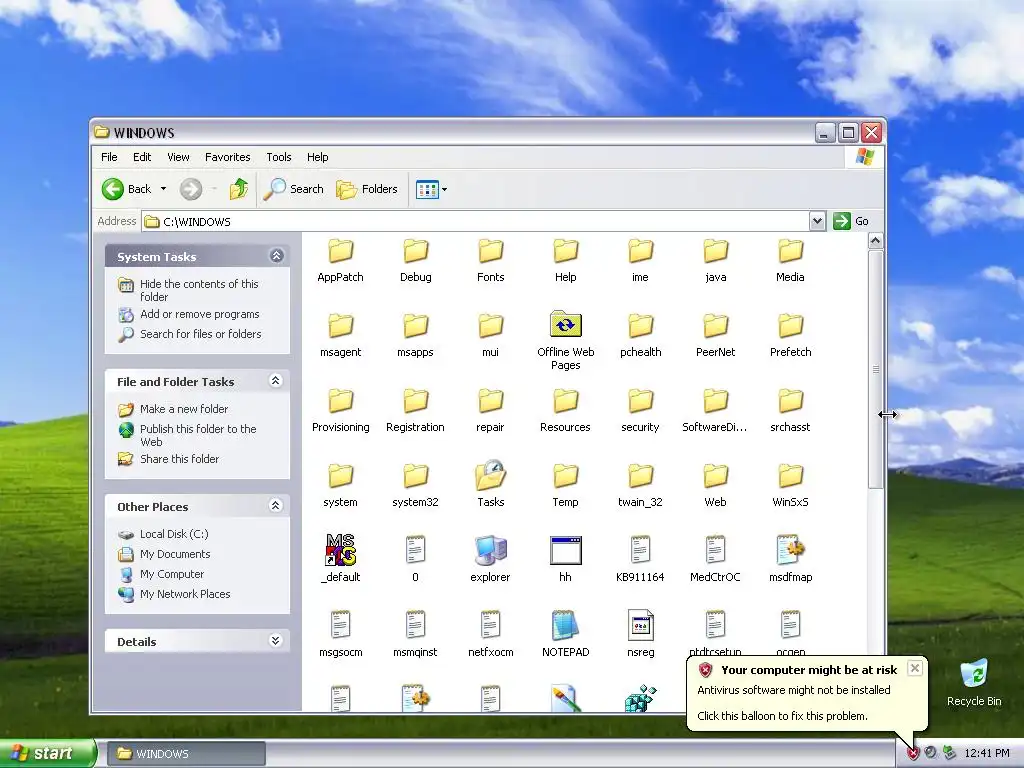Select the Tasks scheduled folder icon

pyautogui.click(x=490, y=476)
